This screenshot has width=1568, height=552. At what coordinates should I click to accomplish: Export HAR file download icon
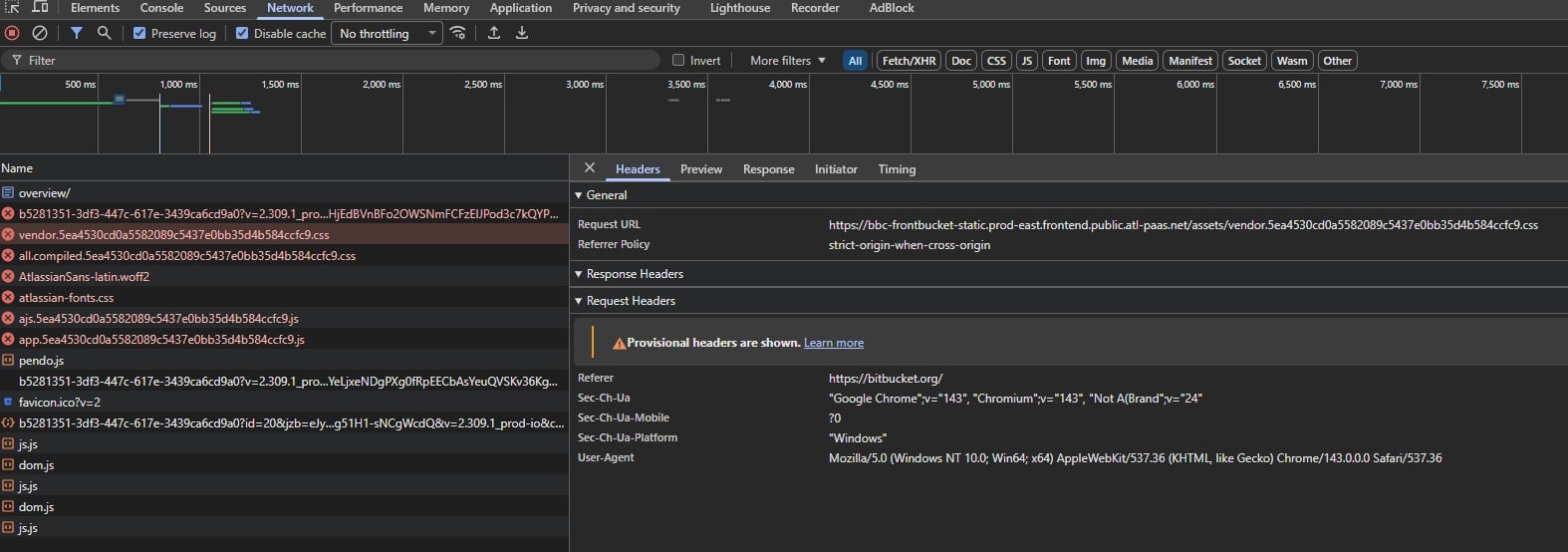click(x=521, y=33)
